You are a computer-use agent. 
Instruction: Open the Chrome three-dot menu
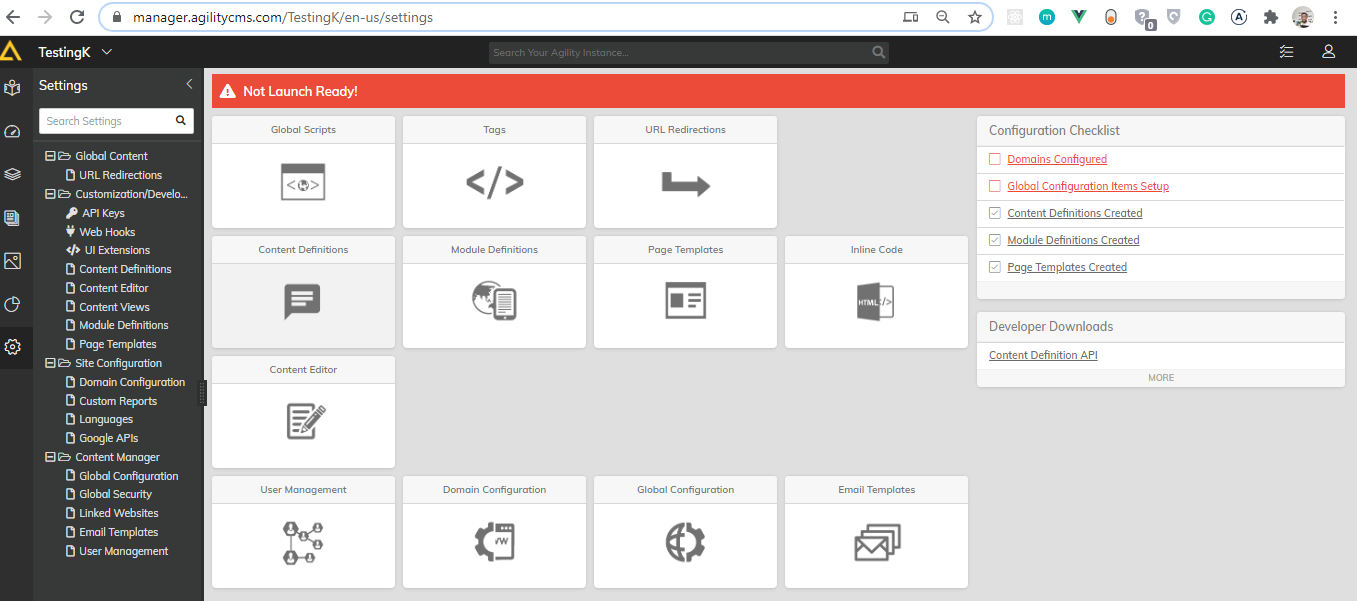1336,17
